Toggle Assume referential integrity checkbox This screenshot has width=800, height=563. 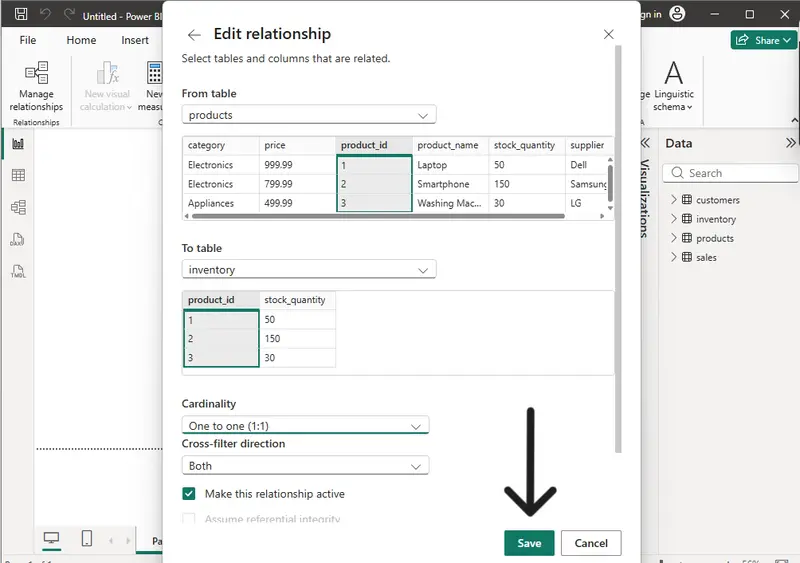189,519
